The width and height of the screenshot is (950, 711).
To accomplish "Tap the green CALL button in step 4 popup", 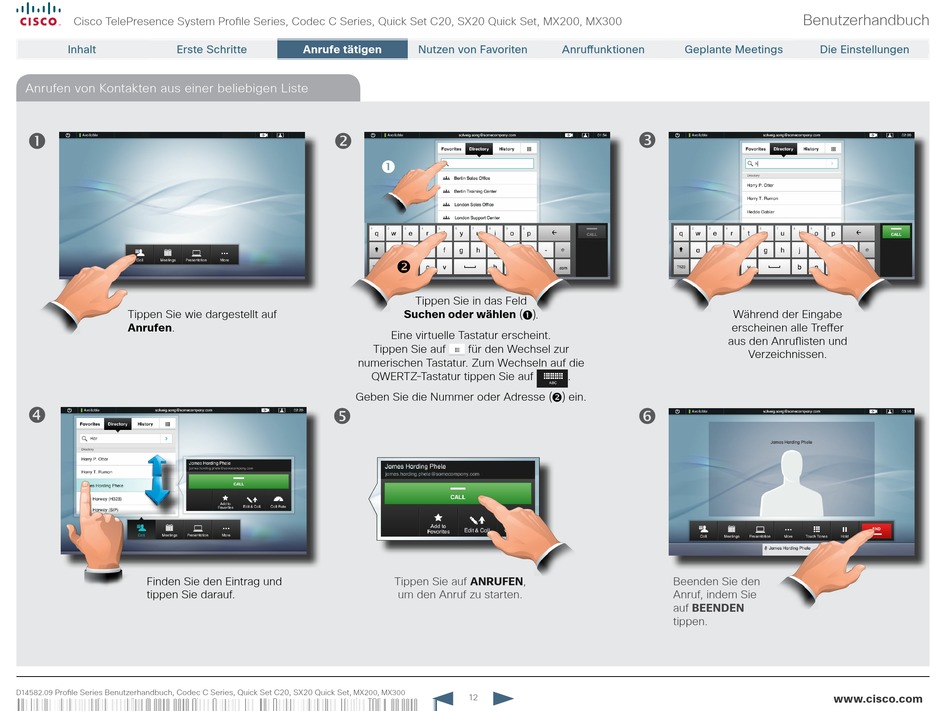I will pos(239,481).
